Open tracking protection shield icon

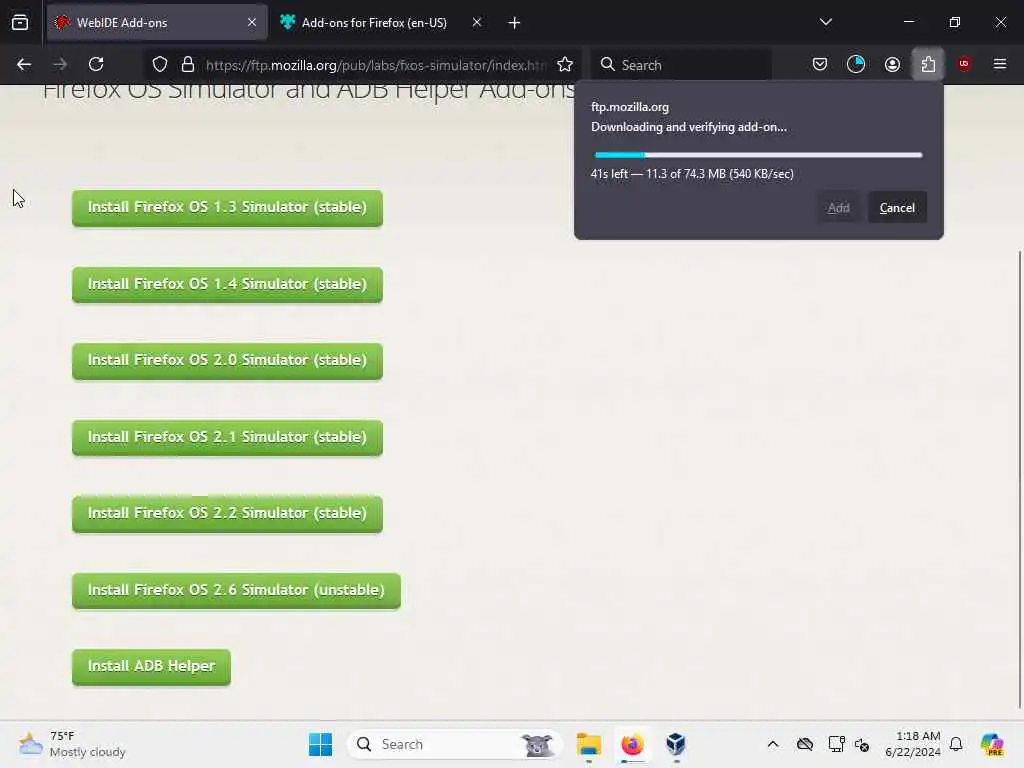pyautogui.click(x=160, y=65)
